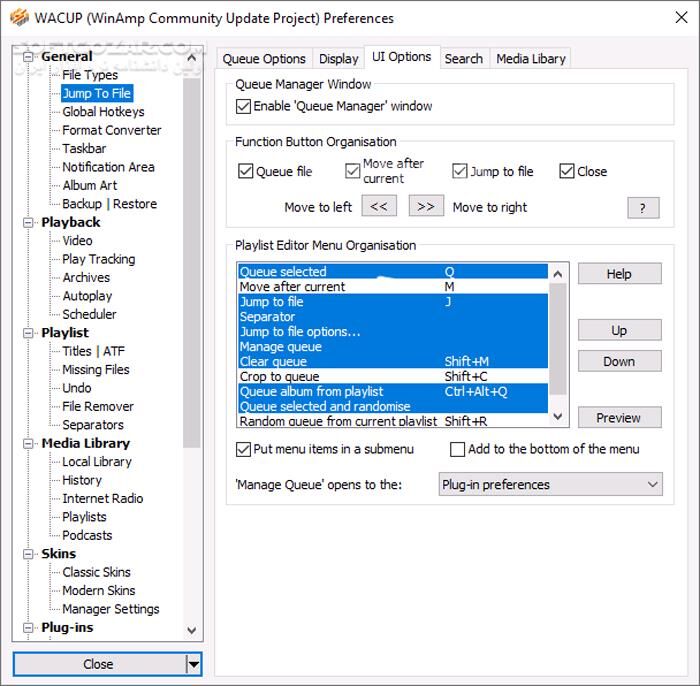Open 'Manage Queue' opens to dropdown
The image size is (700, 686).
[551, 484]
